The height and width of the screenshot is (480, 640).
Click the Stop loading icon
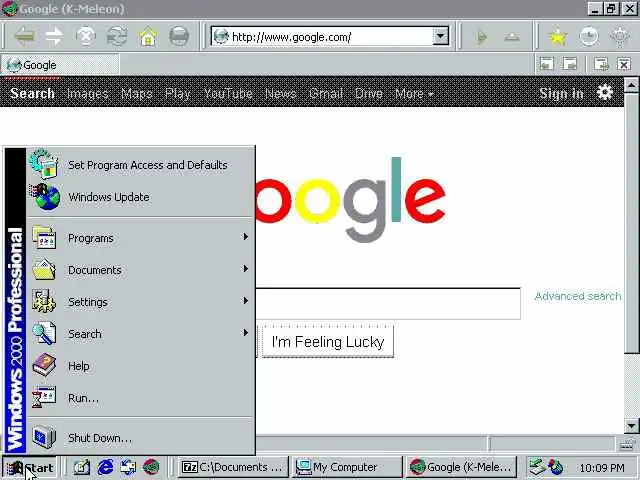pyautogui.click(x=86, y=37)
